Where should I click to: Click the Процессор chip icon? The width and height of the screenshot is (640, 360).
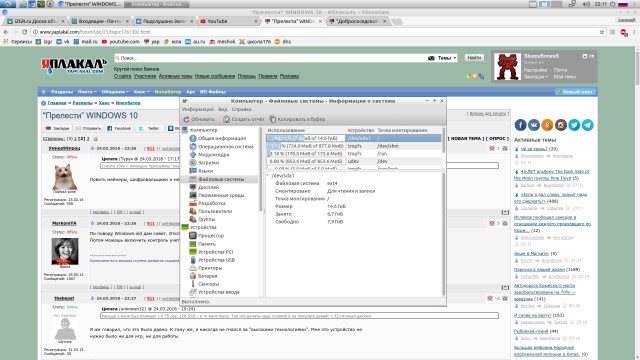click(x=193, y=236)
